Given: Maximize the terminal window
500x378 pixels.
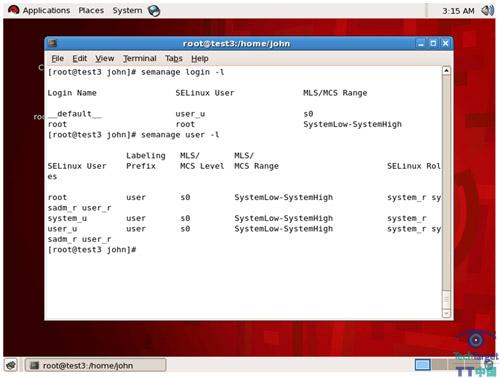Looking at the screenshot, I should pyautogui.click(x=433, y=43).
